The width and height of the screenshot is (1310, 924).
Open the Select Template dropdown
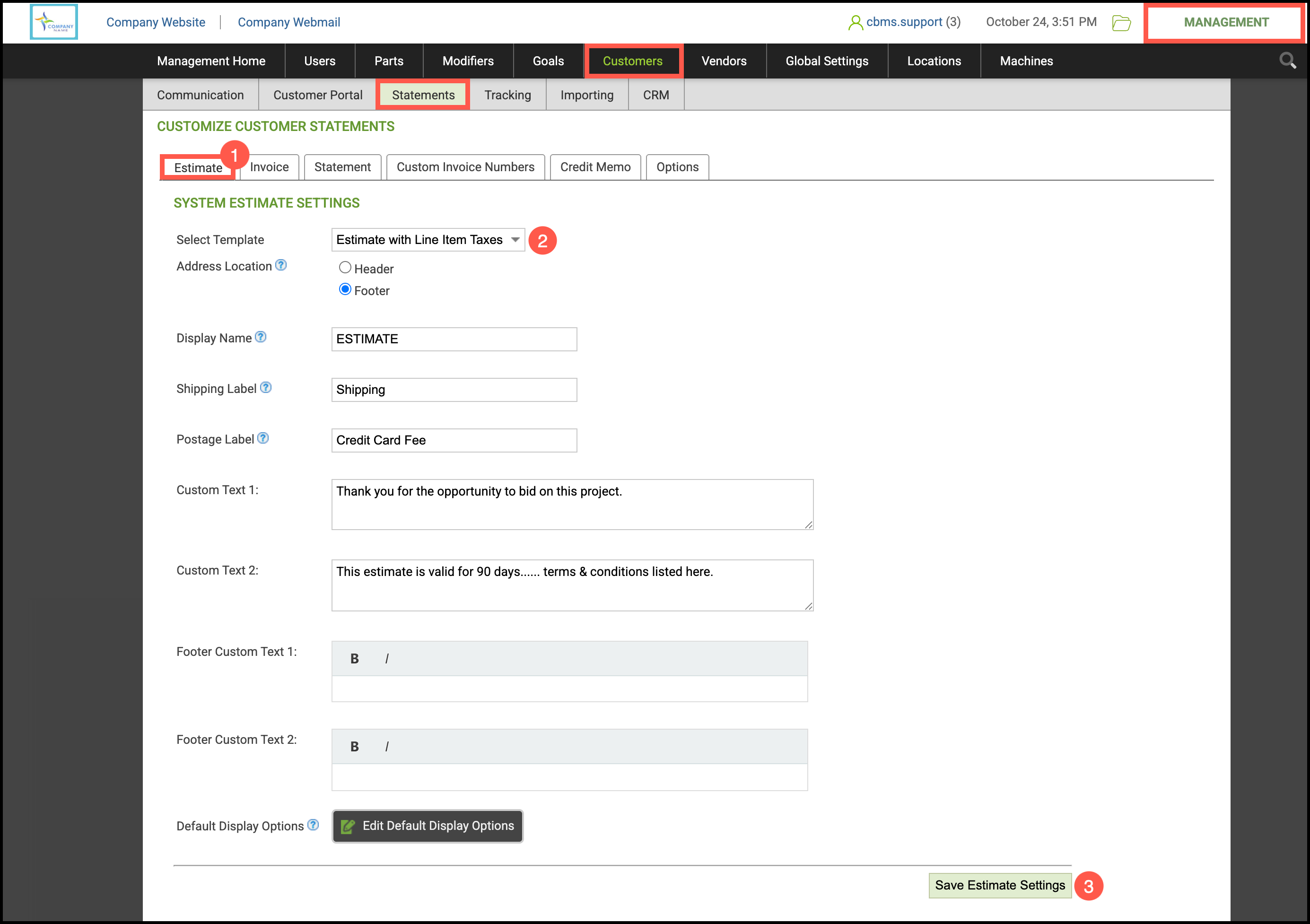[x=428, y=240]
